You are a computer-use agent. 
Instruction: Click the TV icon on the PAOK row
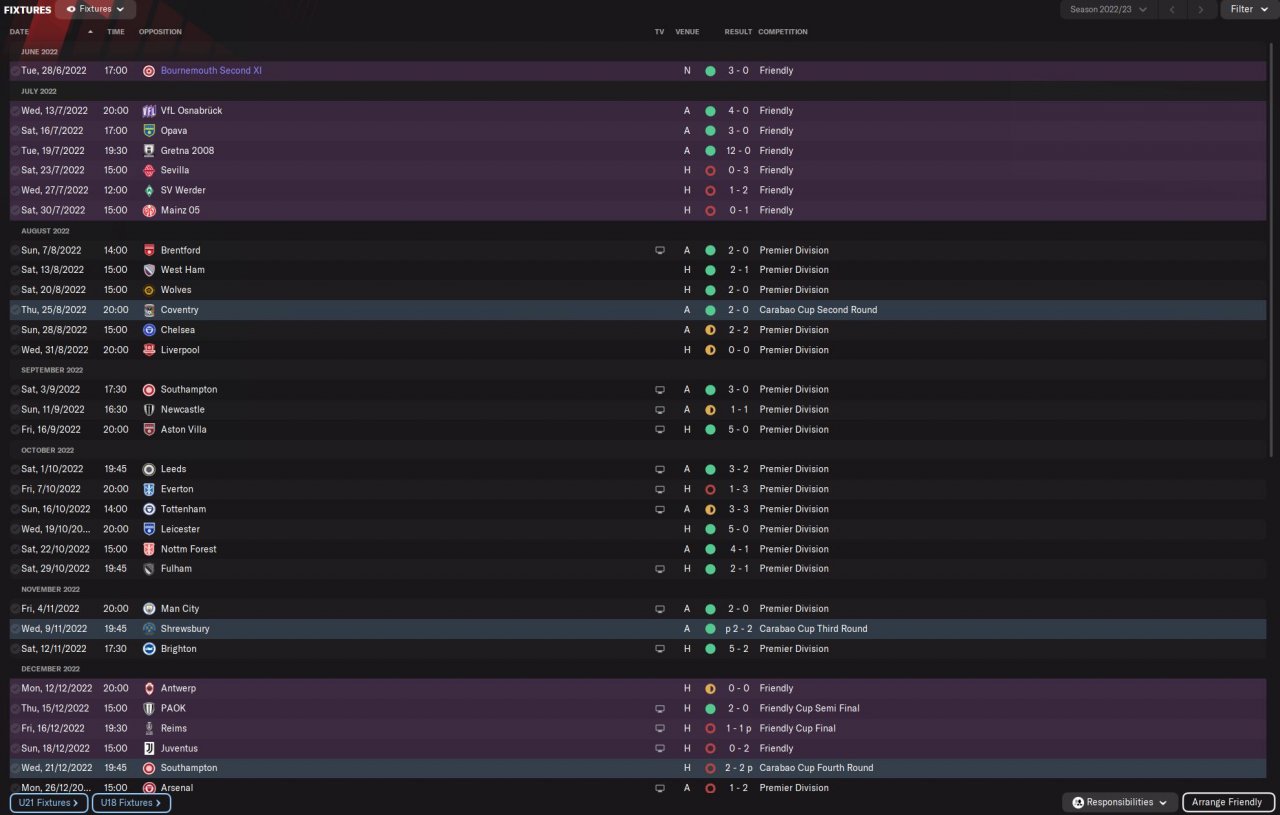coord(659,708)
